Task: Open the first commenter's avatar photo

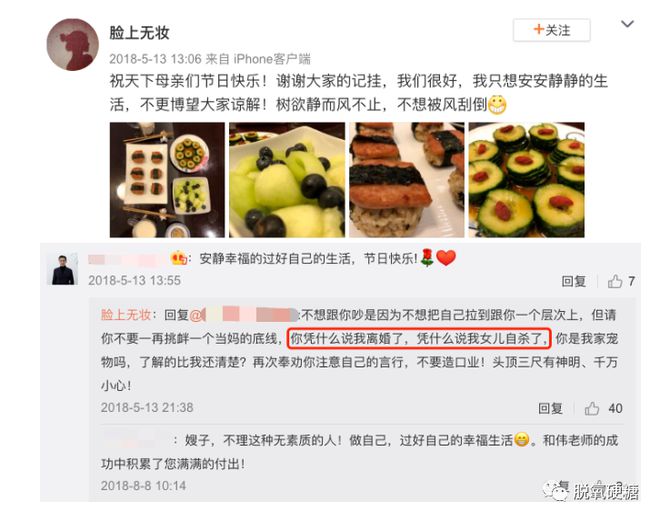Action: point(64,269)
